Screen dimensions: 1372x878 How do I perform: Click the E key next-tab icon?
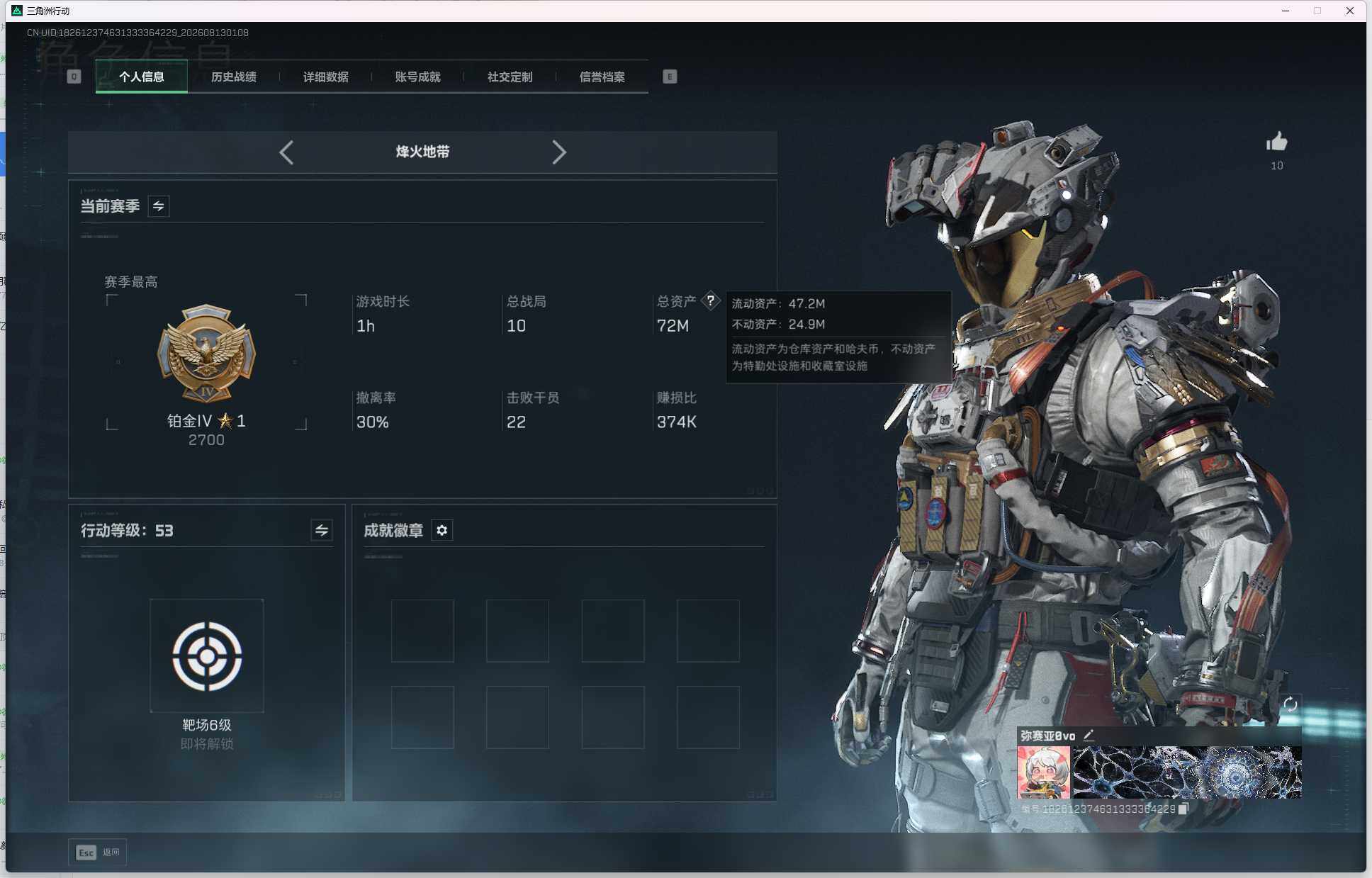(670, 77)
